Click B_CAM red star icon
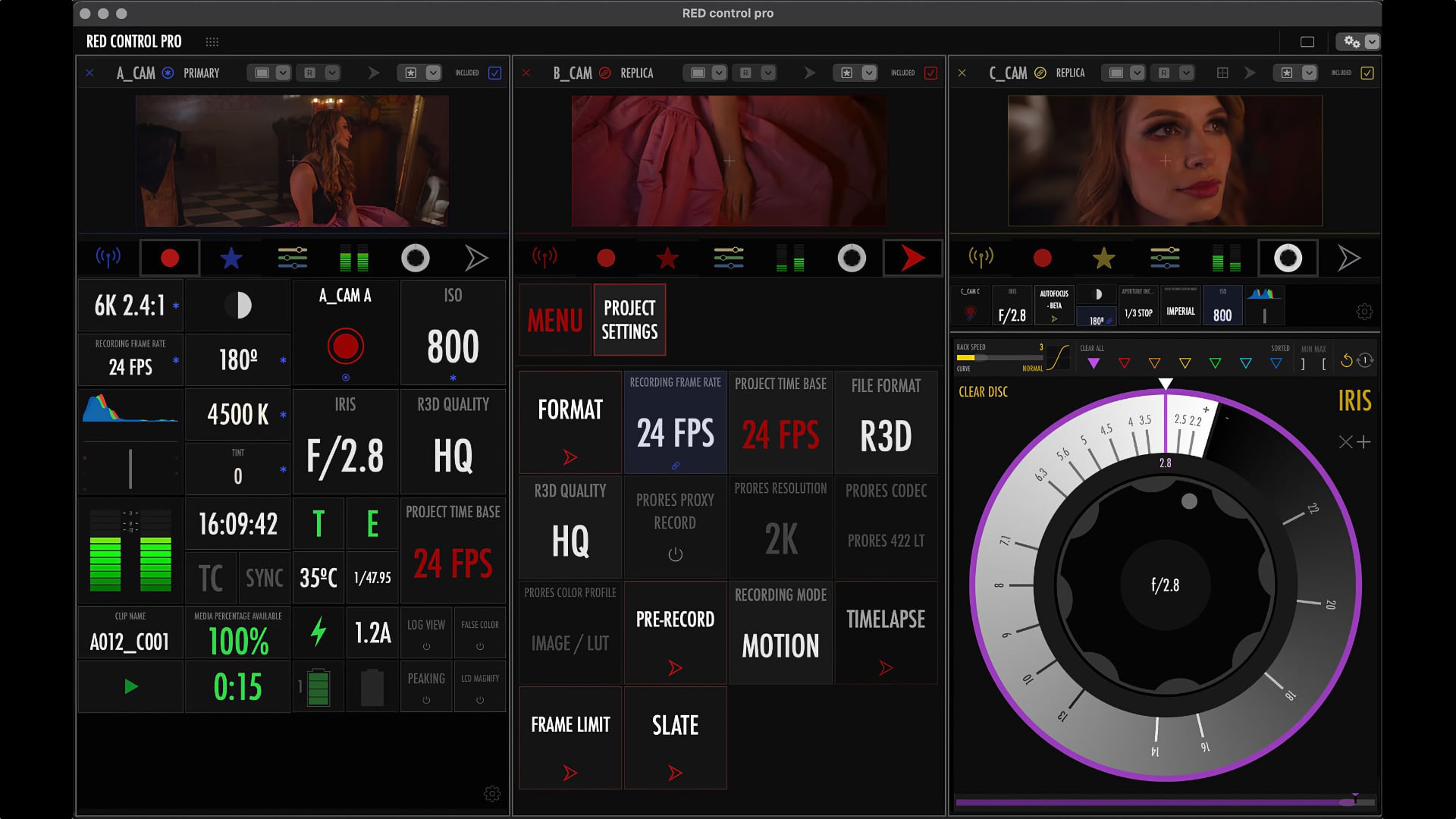 tap(667, 259)
